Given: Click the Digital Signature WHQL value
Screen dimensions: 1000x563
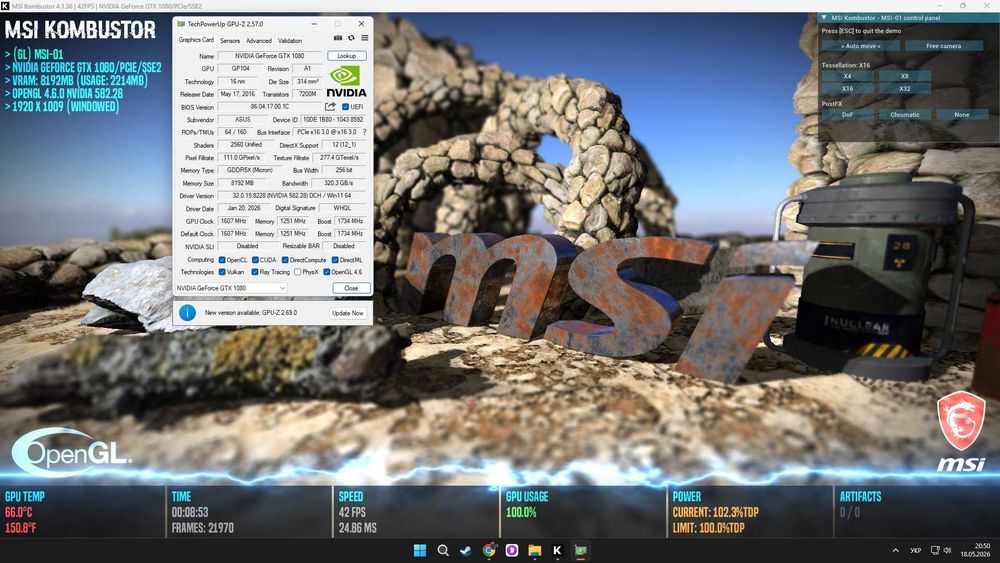Looking at the screenshot, I should (342, 208).
